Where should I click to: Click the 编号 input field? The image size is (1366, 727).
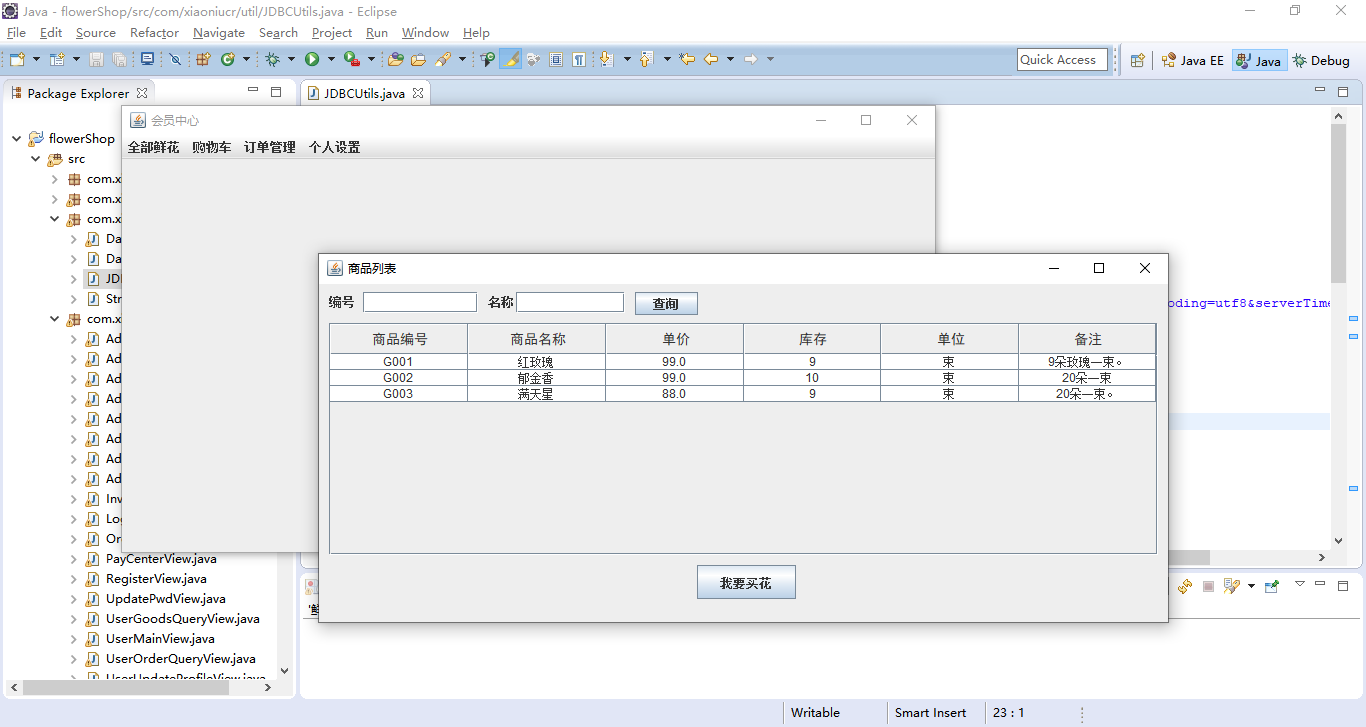(420, 302)
